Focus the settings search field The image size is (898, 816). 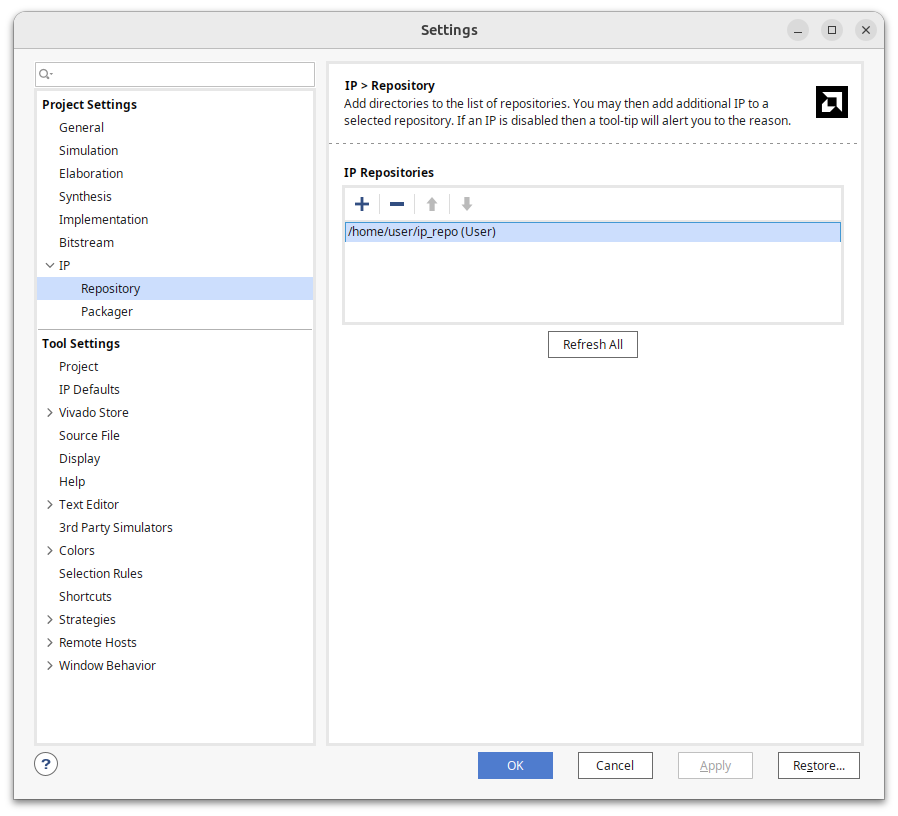pyautogui.click(x=175, y=74)
